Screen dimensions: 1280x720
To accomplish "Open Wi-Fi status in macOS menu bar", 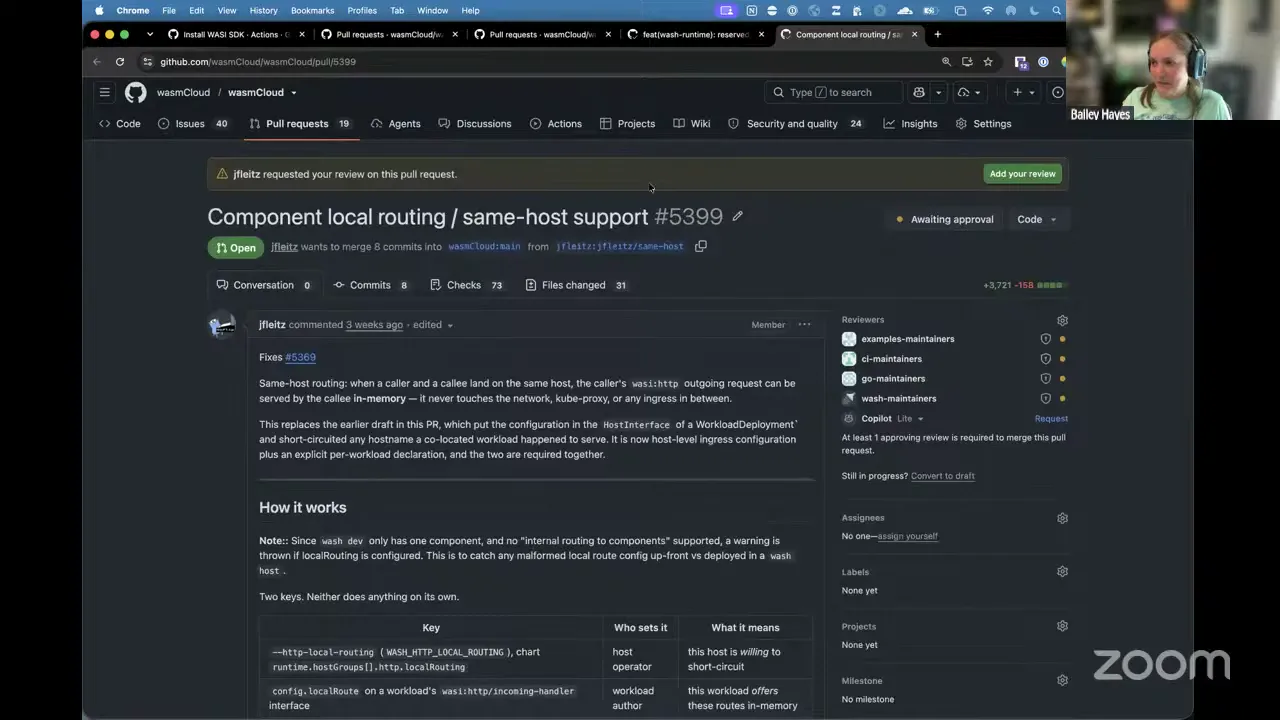I will click(988, 11).
